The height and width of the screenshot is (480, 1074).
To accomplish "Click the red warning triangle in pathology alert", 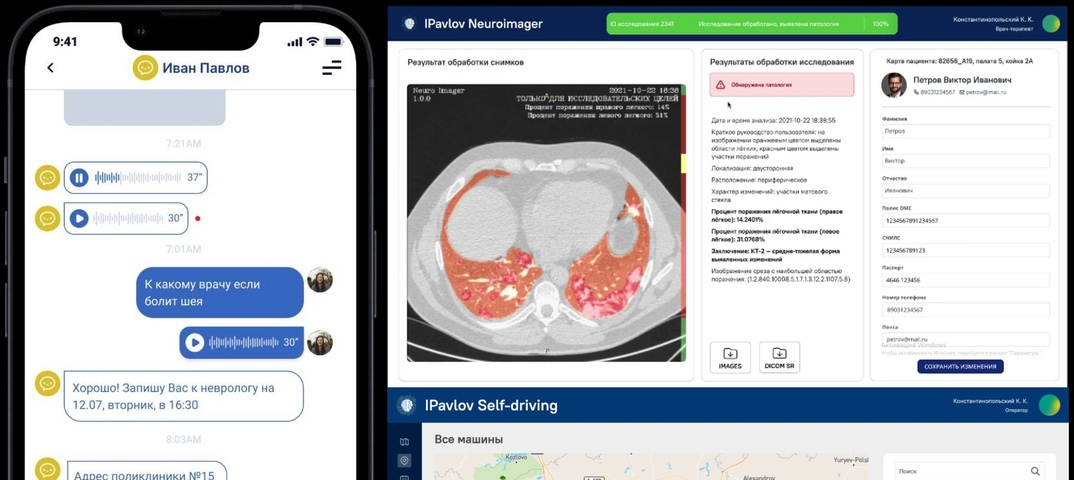I will coord(721,85).
